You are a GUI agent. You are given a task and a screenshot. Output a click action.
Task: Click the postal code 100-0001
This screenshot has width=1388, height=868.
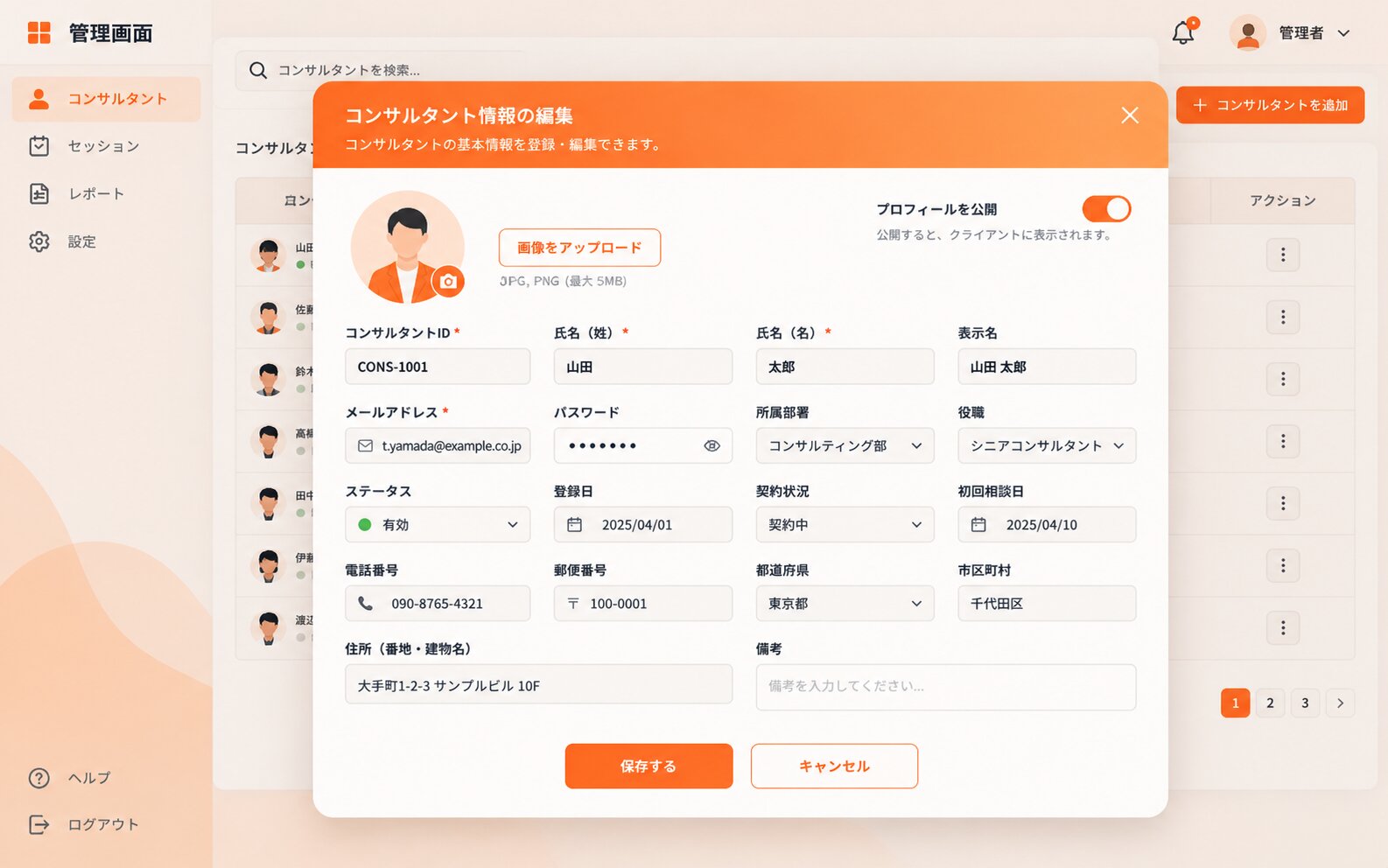point(619,604)
